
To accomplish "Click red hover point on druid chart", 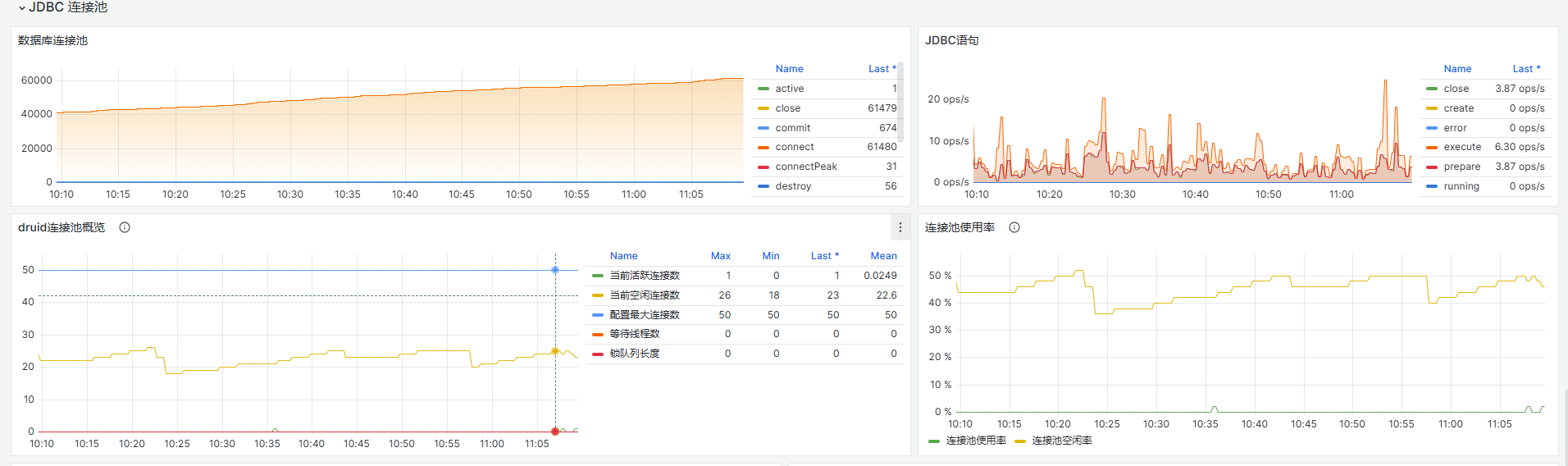I will (555, 432).
